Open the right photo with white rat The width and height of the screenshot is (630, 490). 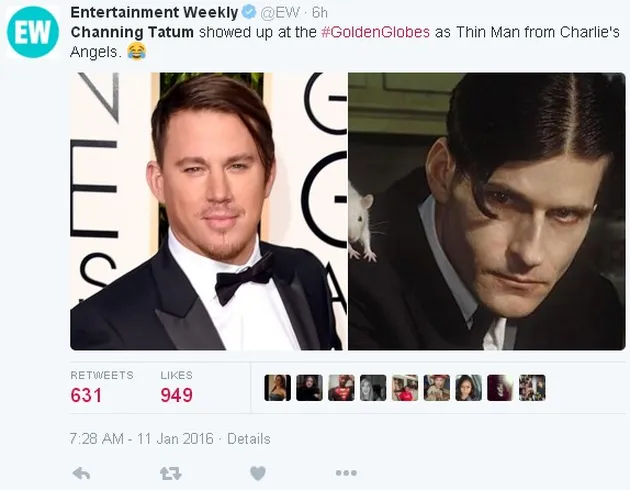(x=487, y=211)
